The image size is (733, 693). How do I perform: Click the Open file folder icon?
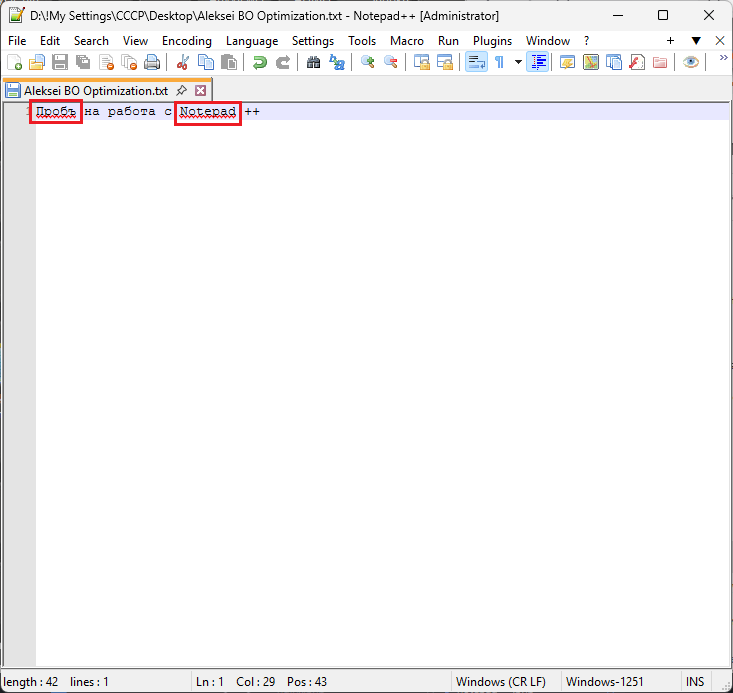[37, 62]
